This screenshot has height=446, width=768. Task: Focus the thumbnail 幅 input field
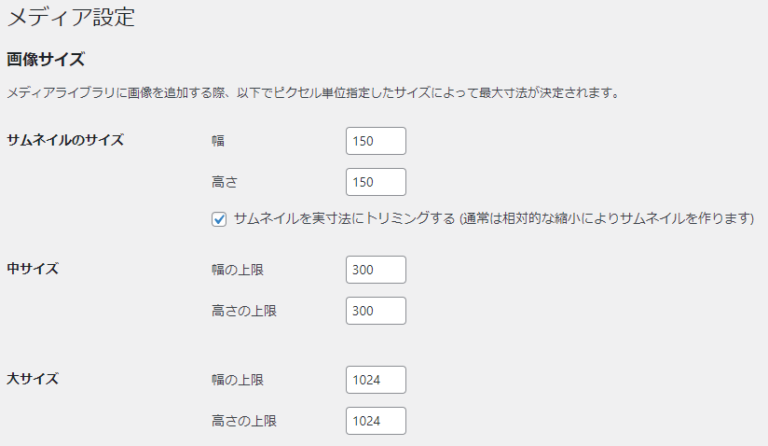pyautogui.click(x=375, y=141)
